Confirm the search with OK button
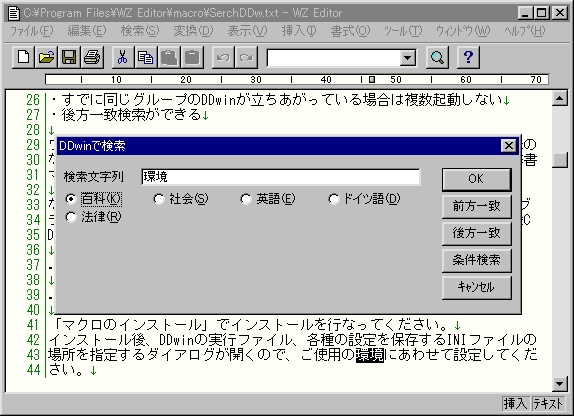 click(476, 179)
